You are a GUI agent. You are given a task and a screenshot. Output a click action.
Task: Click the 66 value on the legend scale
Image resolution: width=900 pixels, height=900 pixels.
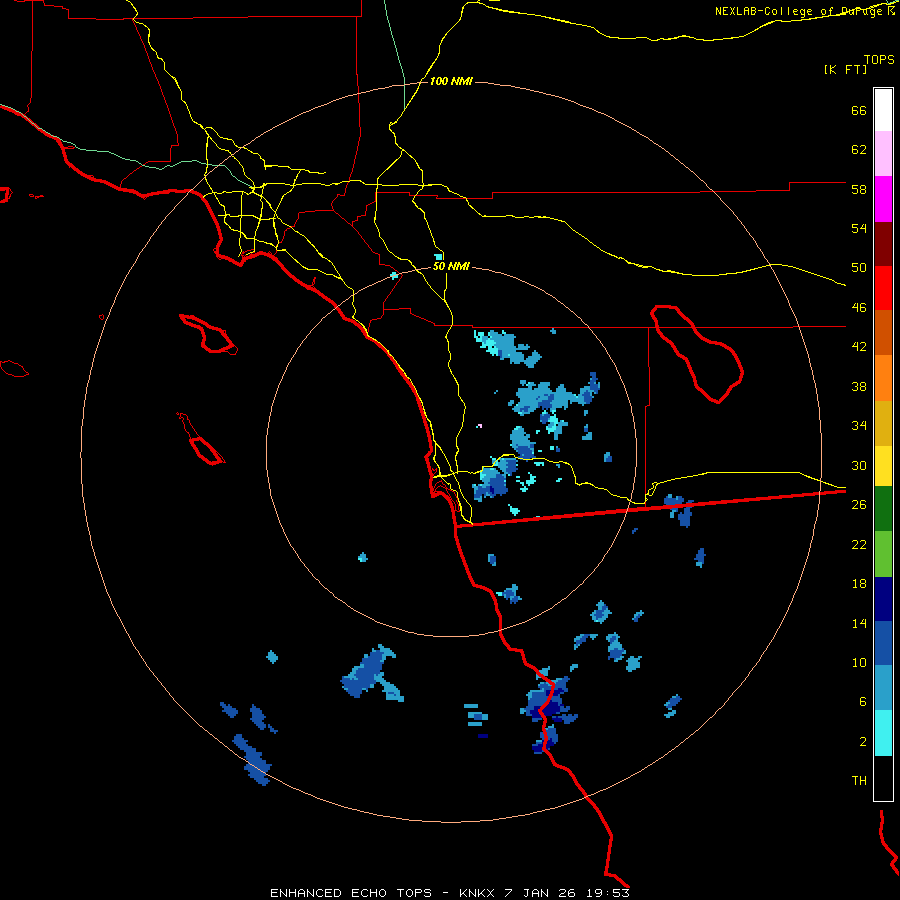click(x=859, y=111)
